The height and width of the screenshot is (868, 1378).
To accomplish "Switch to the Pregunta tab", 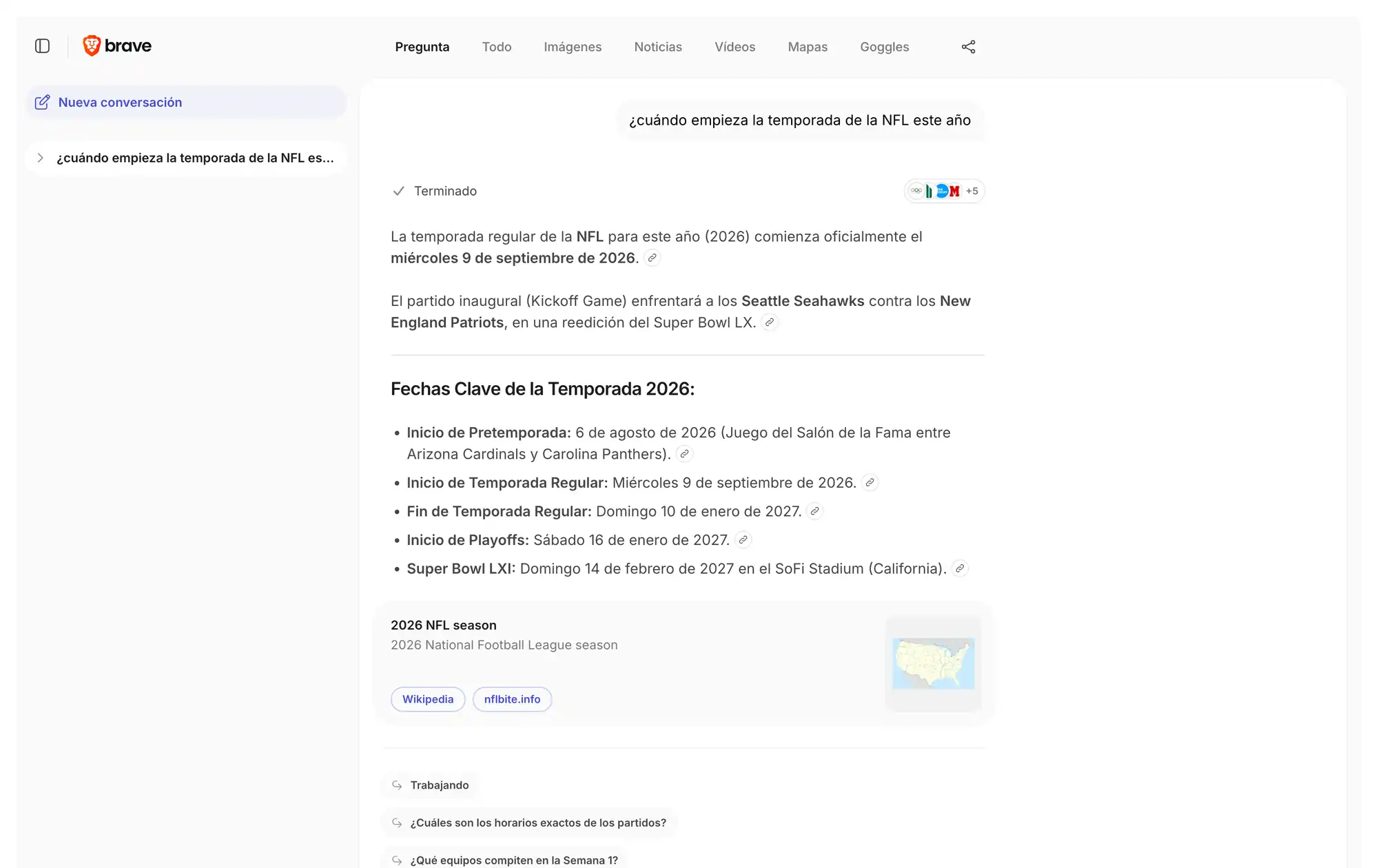I will [x=422, y=47].
